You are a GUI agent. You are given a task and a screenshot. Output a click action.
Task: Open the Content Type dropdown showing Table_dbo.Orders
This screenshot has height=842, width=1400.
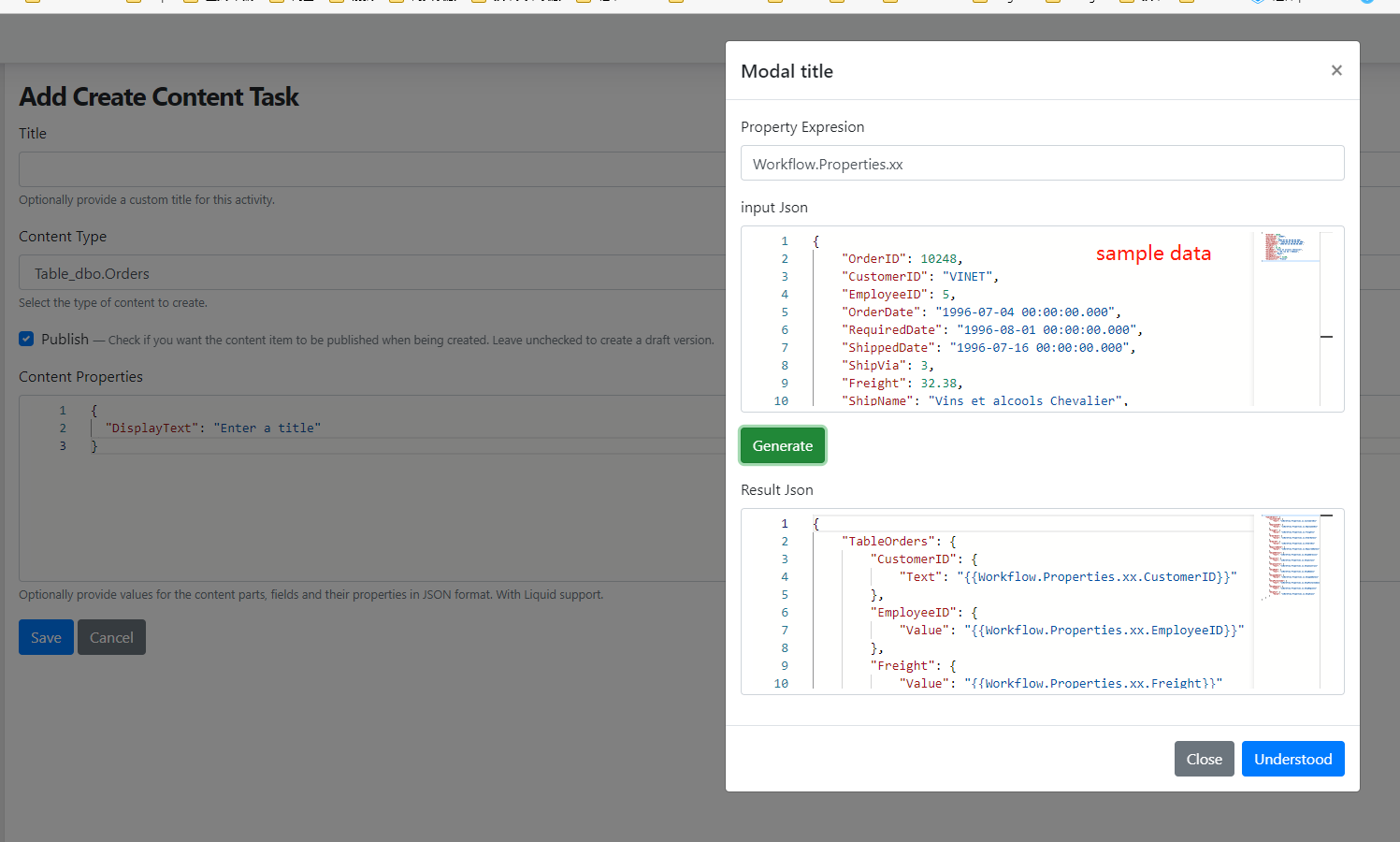[365, 272]
